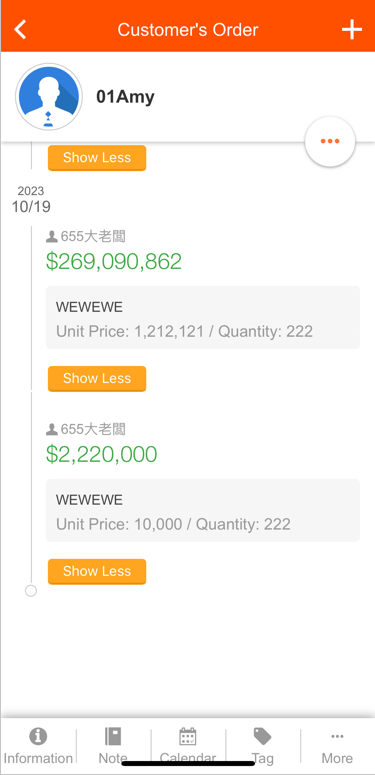Viewport: 375px width, 775px height.
Task: Add new order with plus icon
Action: click(x=352, y=30)
